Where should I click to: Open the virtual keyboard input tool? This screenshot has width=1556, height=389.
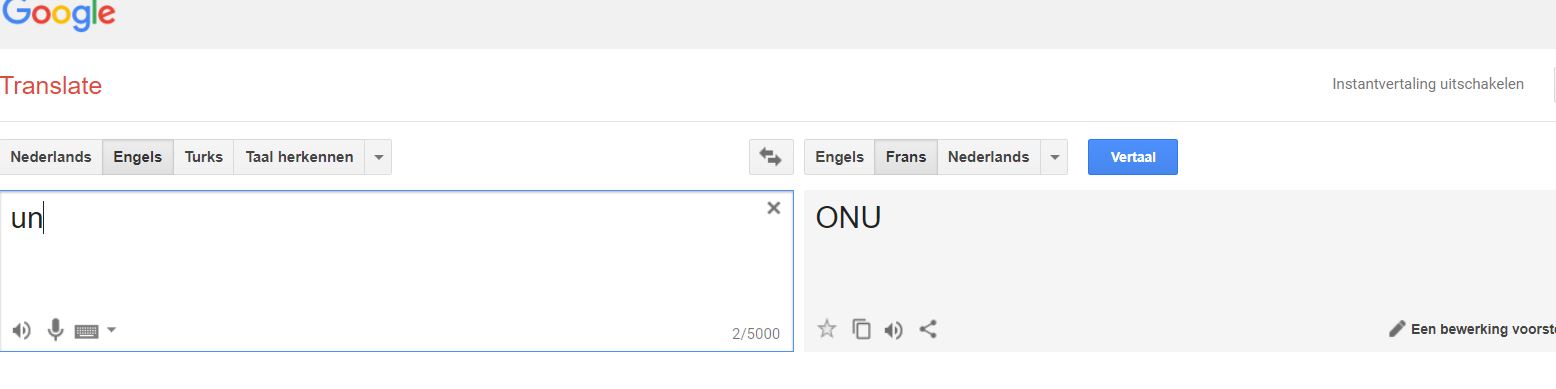tap(87, 330)
